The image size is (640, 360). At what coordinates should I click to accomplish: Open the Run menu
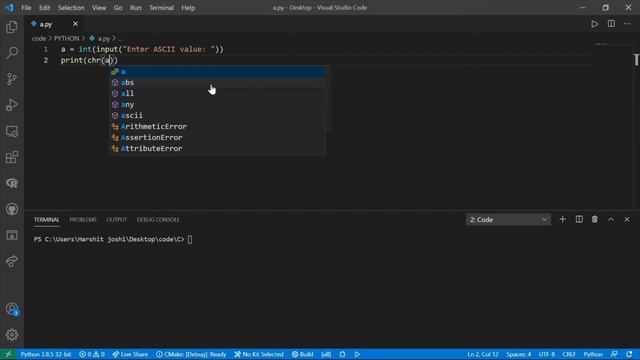pos(136,8)
